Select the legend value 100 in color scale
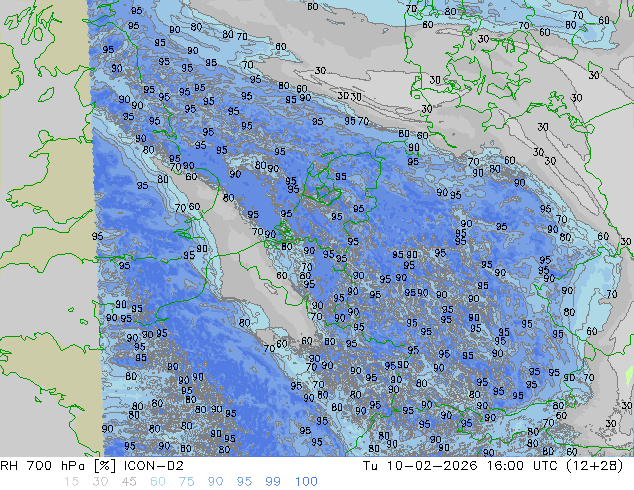Image resolution: width=634 pixels, height=490 pixels. (x=306, y=482)
